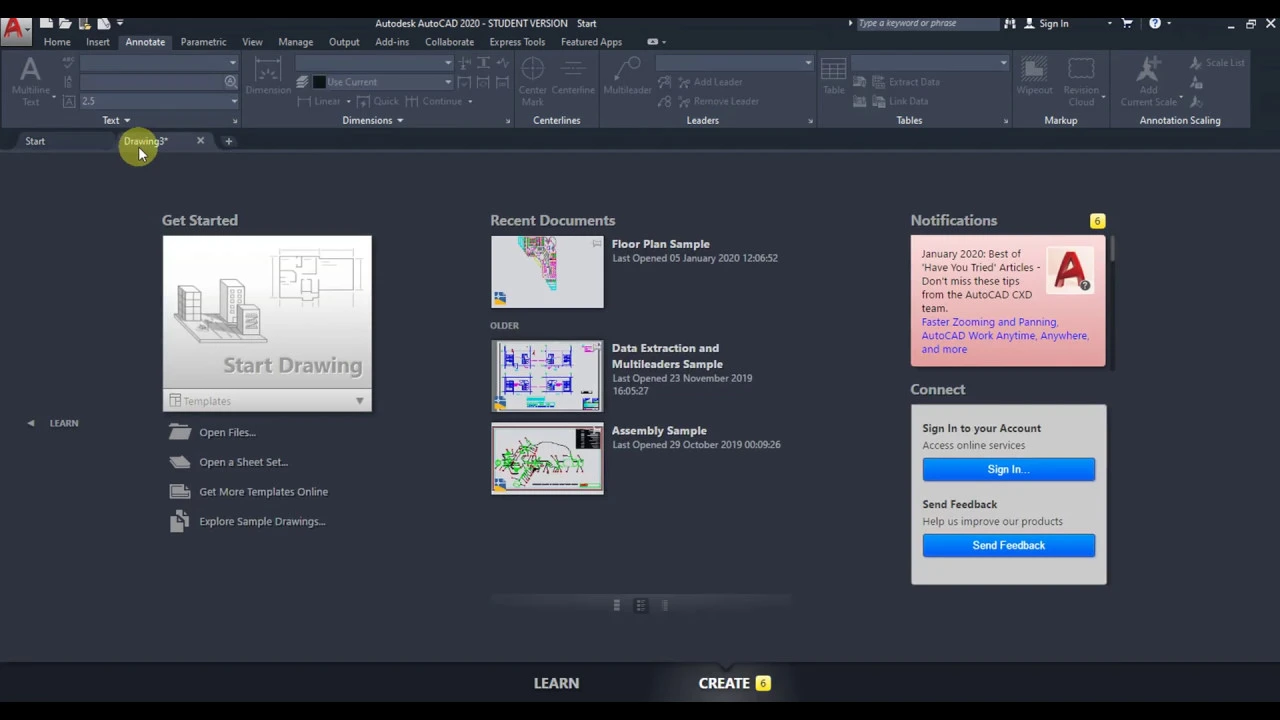Click the Start Drawing tile
Viewport: 1280px width, 720px height.
point(267,313)
